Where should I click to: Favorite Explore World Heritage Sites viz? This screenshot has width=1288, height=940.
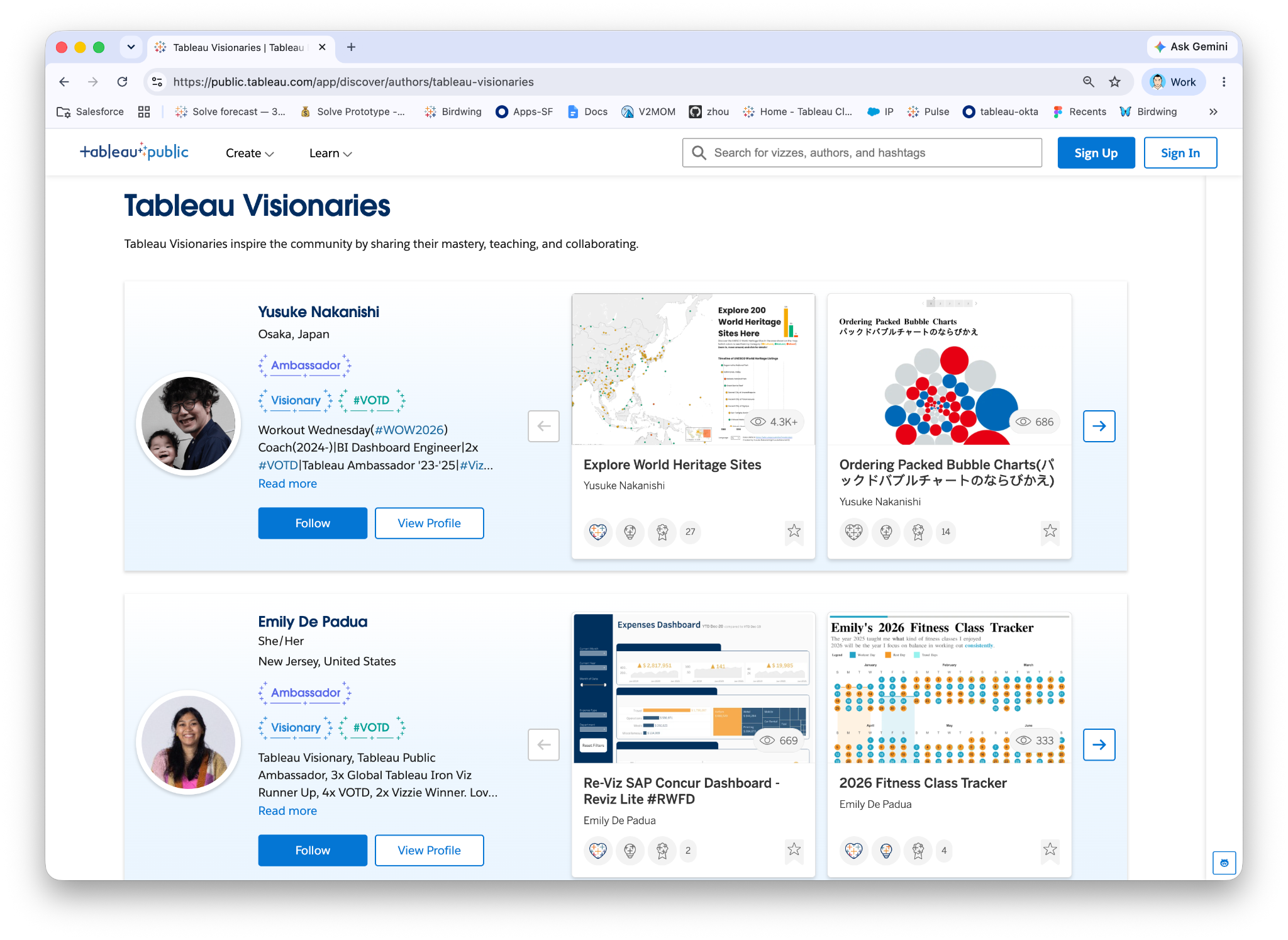click(794, 531)
